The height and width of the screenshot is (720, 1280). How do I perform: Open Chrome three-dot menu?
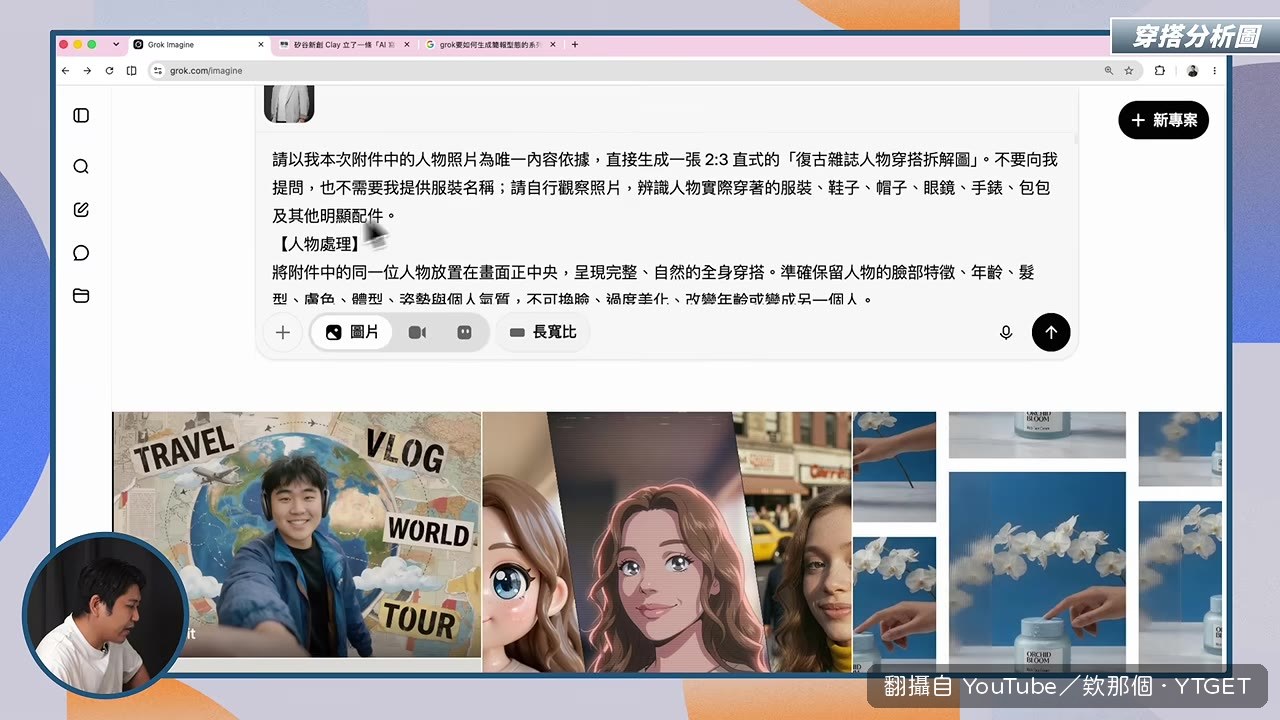pos(1215,71)
